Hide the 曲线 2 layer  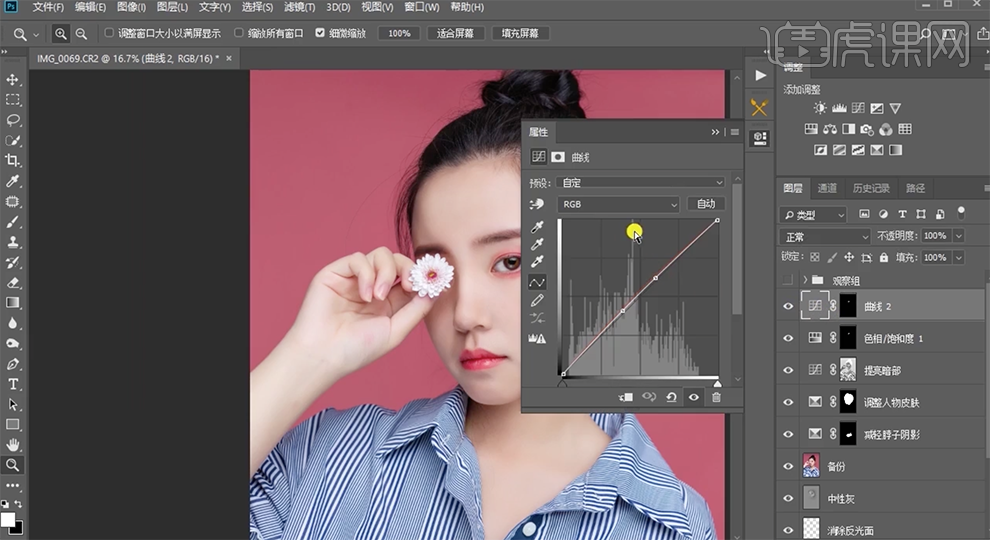point(788,307)
